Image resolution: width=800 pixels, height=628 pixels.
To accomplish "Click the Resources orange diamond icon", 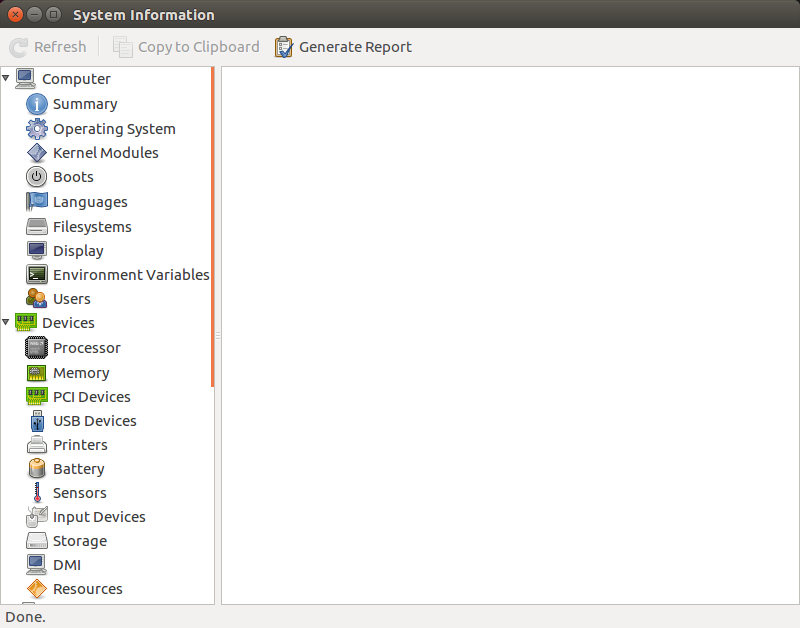I will [x=37, y=589].
